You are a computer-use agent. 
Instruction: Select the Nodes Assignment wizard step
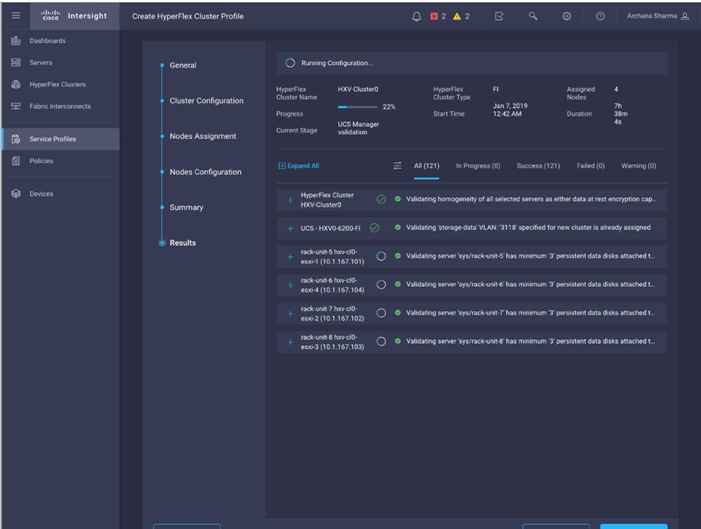[x=203, y=136]
